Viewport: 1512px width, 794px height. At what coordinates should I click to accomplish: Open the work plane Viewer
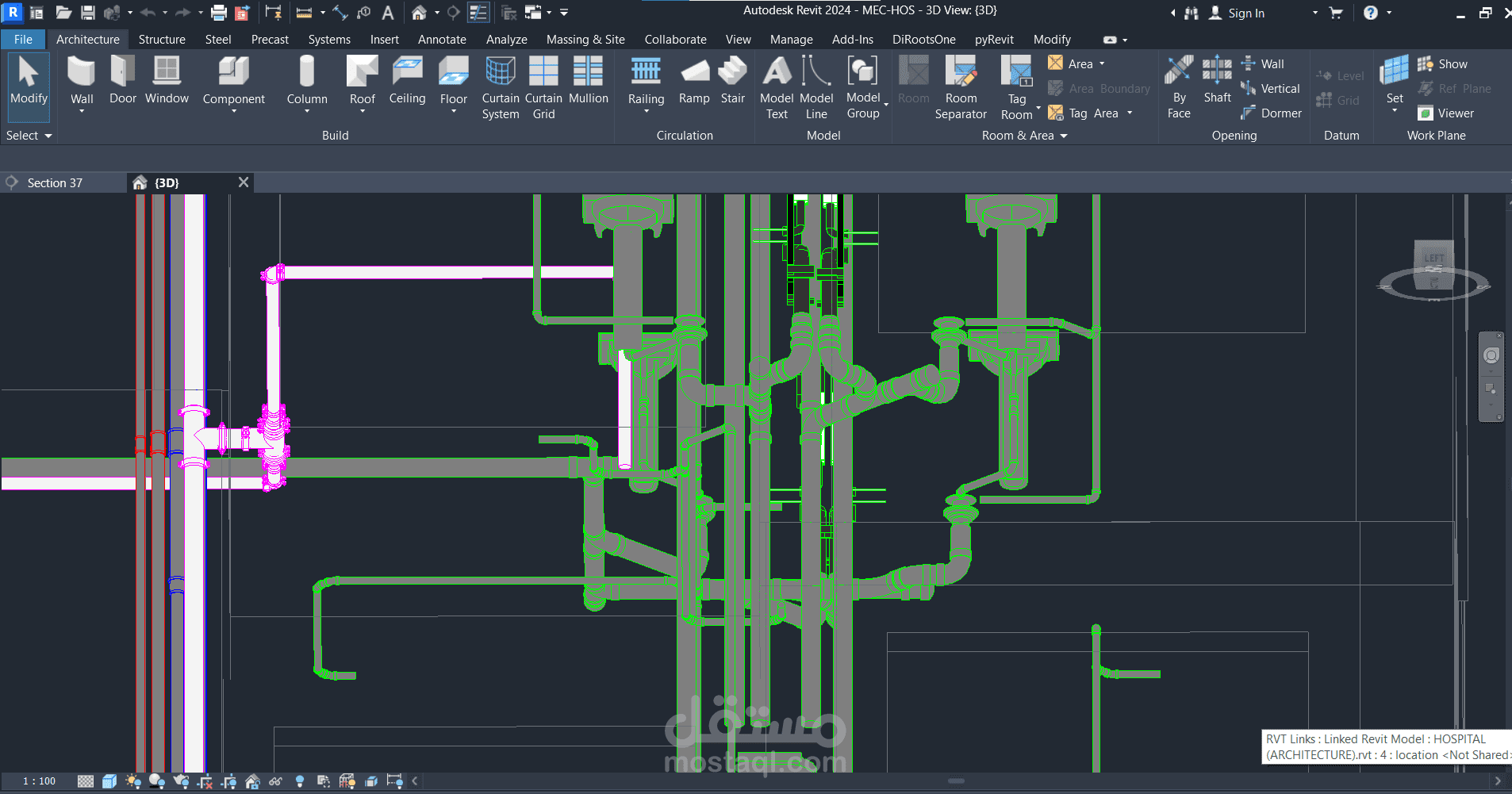click(1445, 113)
